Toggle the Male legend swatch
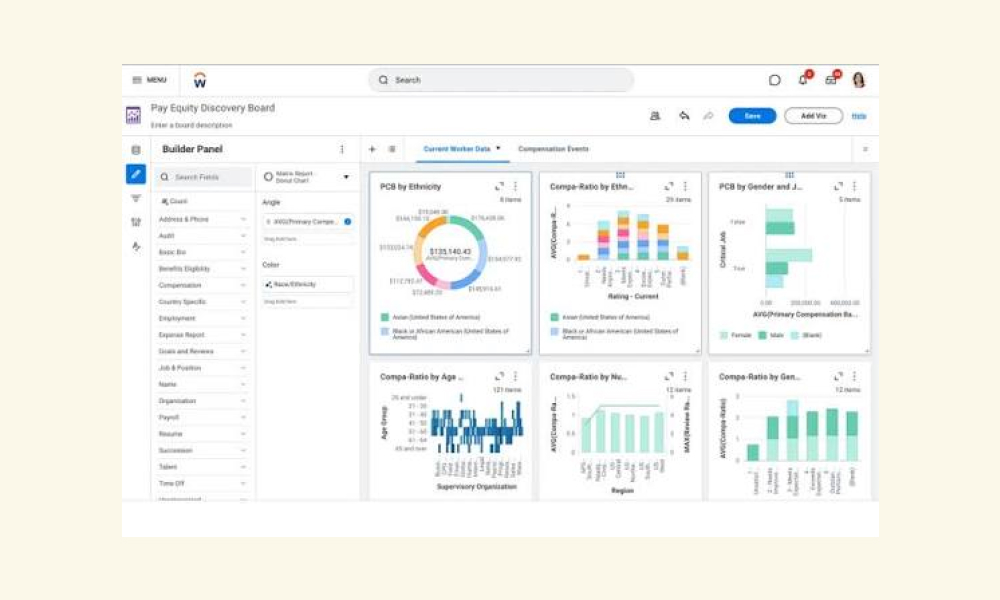This screenshot has width=1000, height=600. [x=762, y=335]
